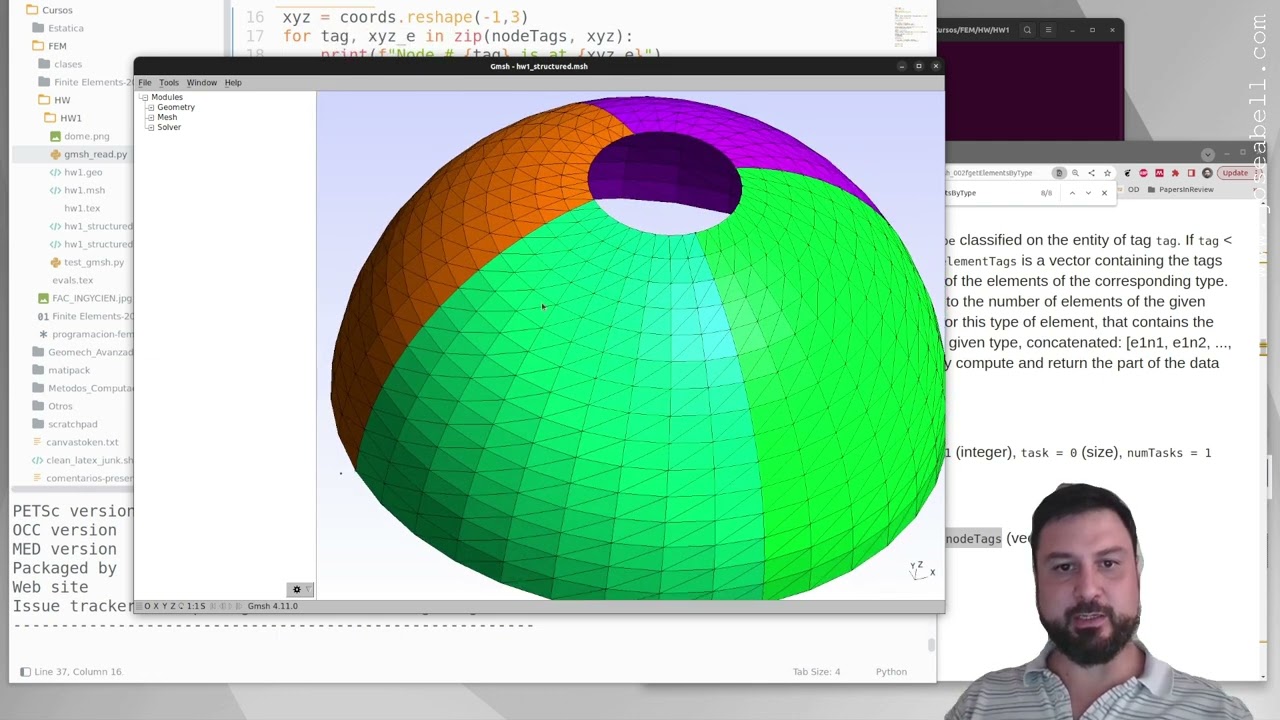This screenshot has height=720, width=1280.
Task: Go to next find result in browser
Action: 1088,193
